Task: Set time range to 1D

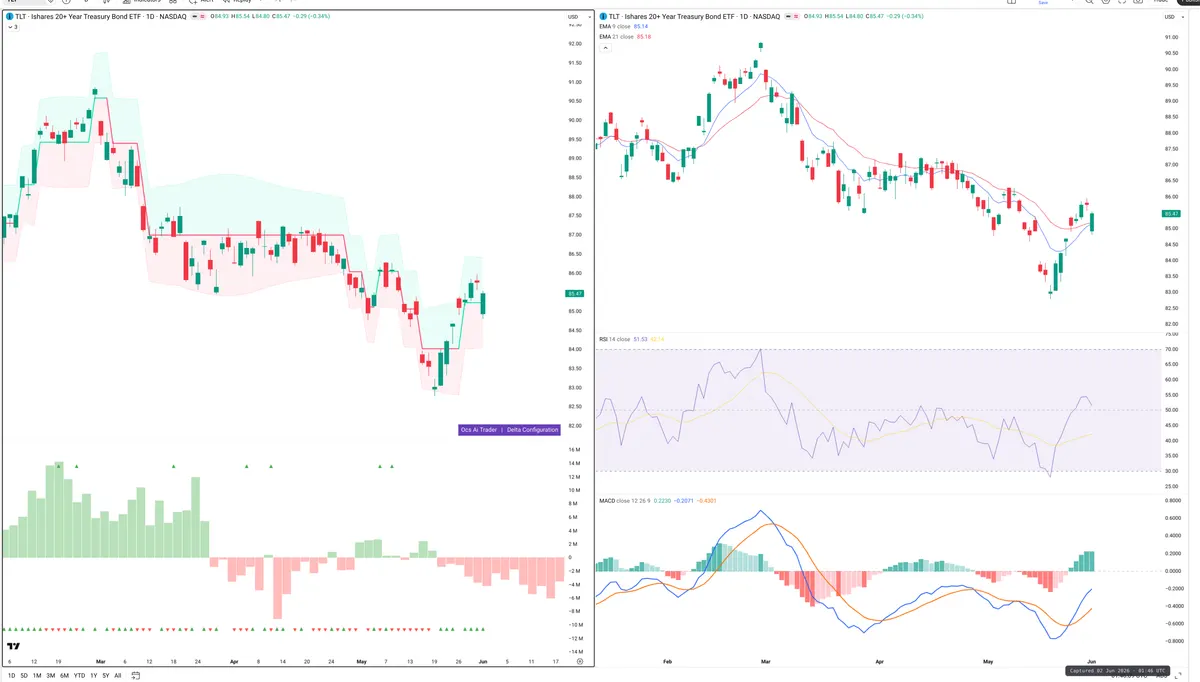Action: (11, 675)
